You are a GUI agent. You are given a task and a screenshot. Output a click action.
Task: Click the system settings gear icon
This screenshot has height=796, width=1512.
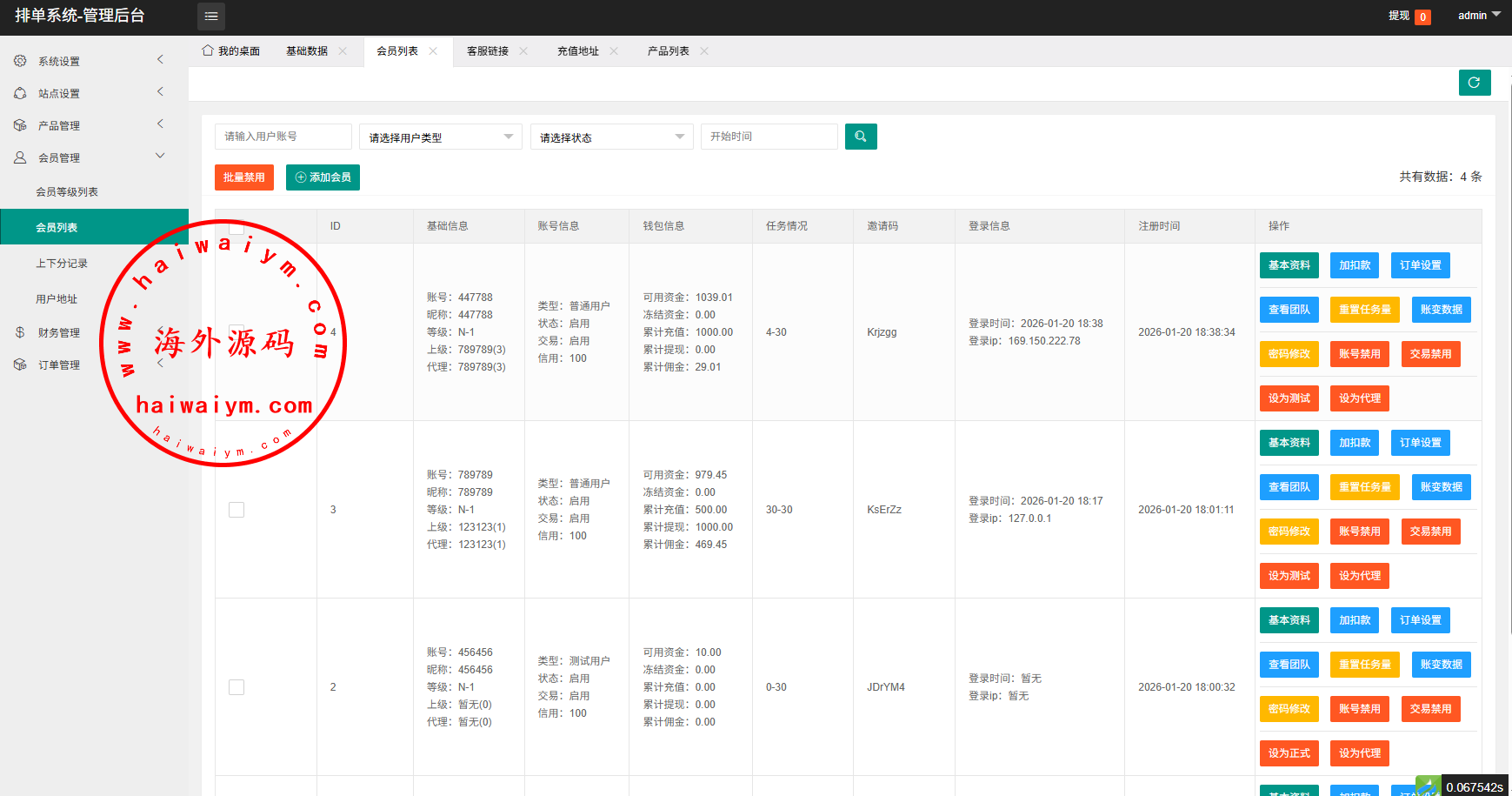pyautogui.click(x=20, y=61)
